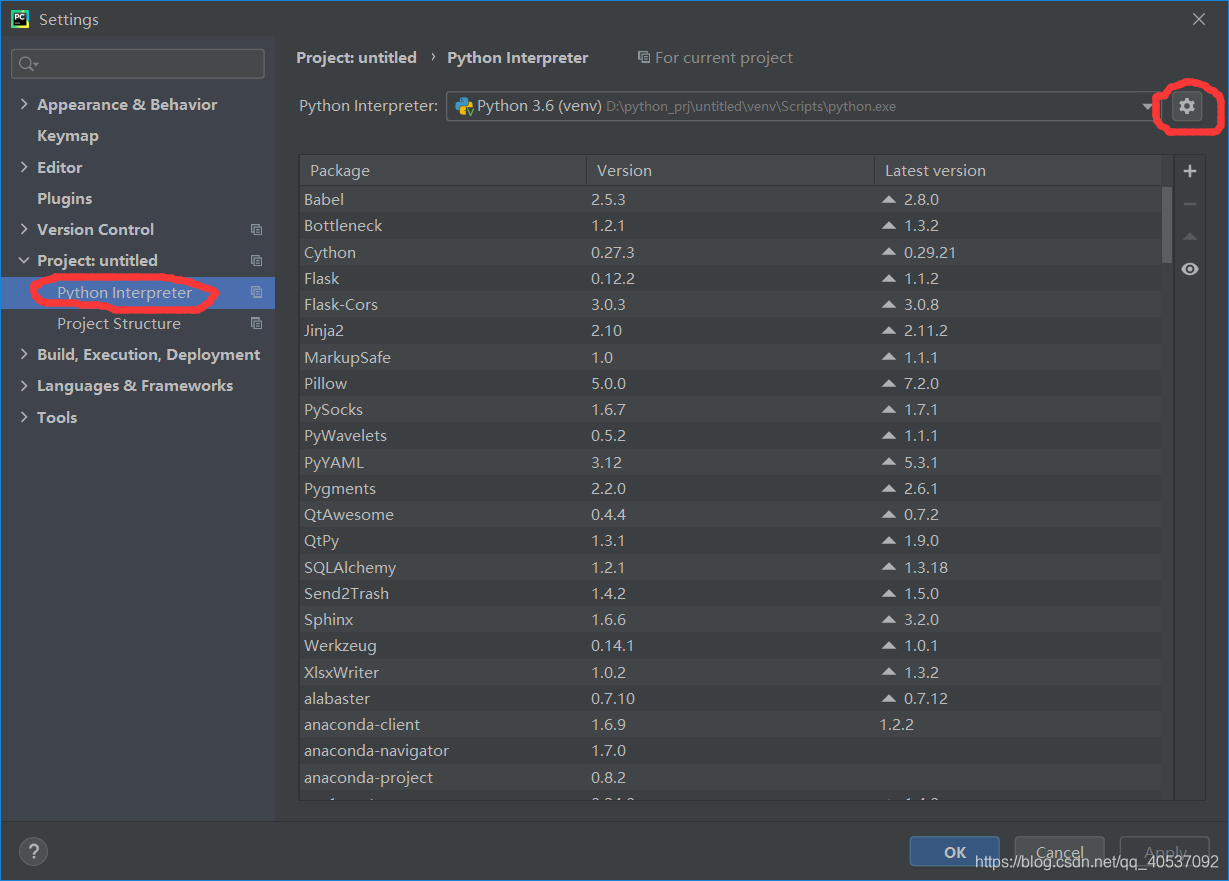Open the Python Interpreter dropdown list
The width and height of the screenshot is (1229, 881).
click(x=1146, y=105)
